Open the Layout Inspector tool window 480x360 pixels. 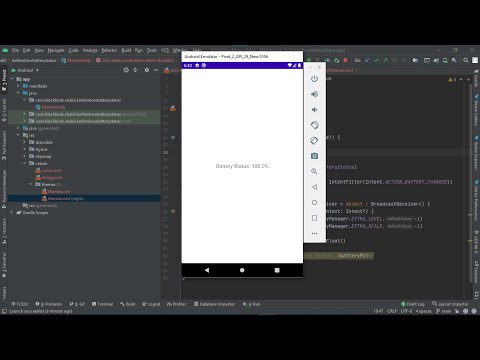(x=450, y=304)
